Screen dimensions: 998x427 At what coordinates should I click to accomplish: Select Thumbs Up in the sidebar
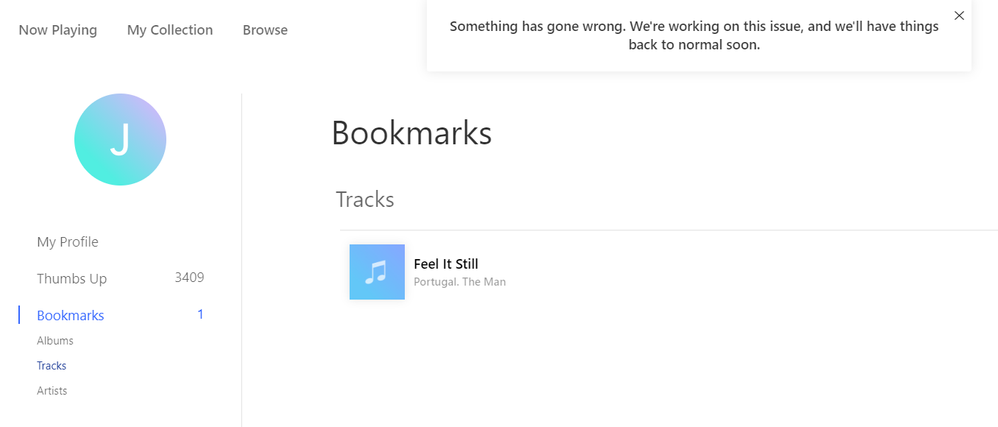coord(72,279)
